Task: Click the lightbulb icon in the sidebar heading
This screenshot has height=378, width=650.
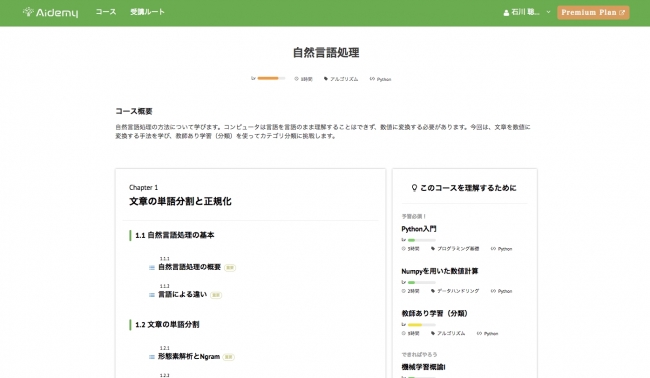Action: pyautogui.click(x=414, y=188)
